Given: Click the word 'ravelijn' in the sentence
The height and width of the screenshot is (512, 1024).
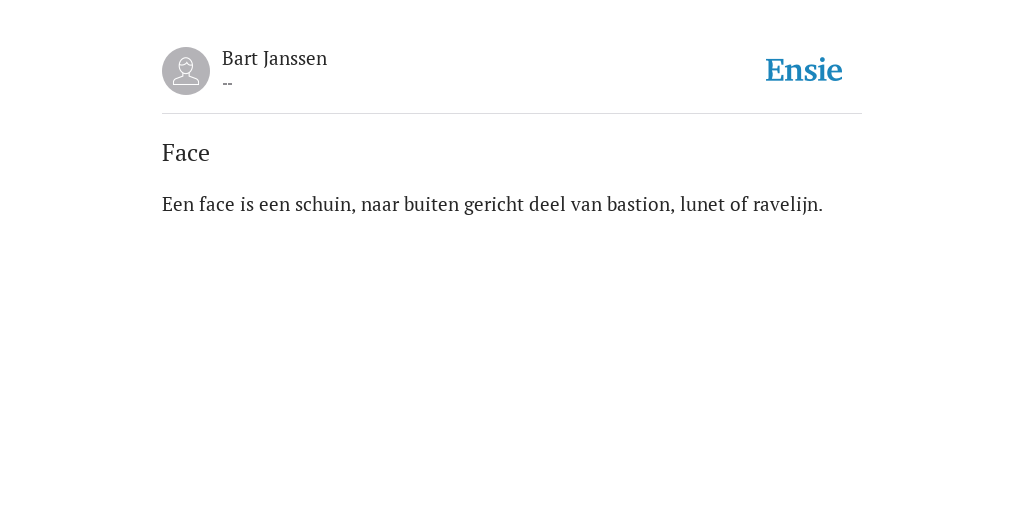Looking at the screenshot, I should [x=787, y=205].
